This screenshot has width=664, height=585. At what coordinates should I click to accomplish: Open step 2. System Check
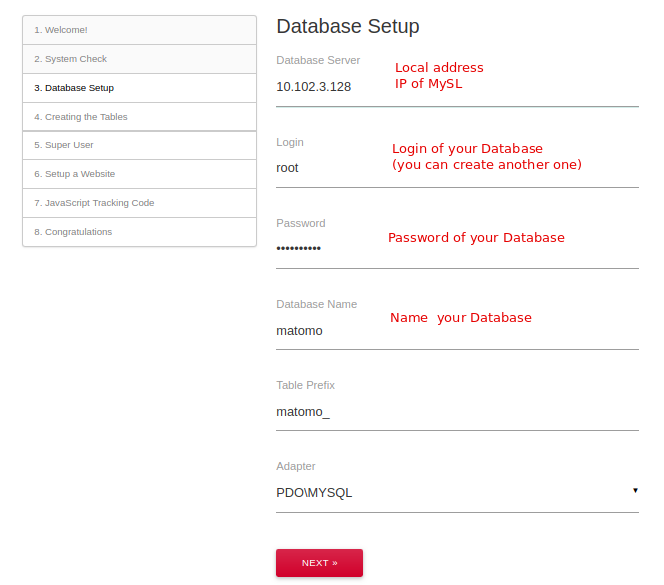(139, 59)
